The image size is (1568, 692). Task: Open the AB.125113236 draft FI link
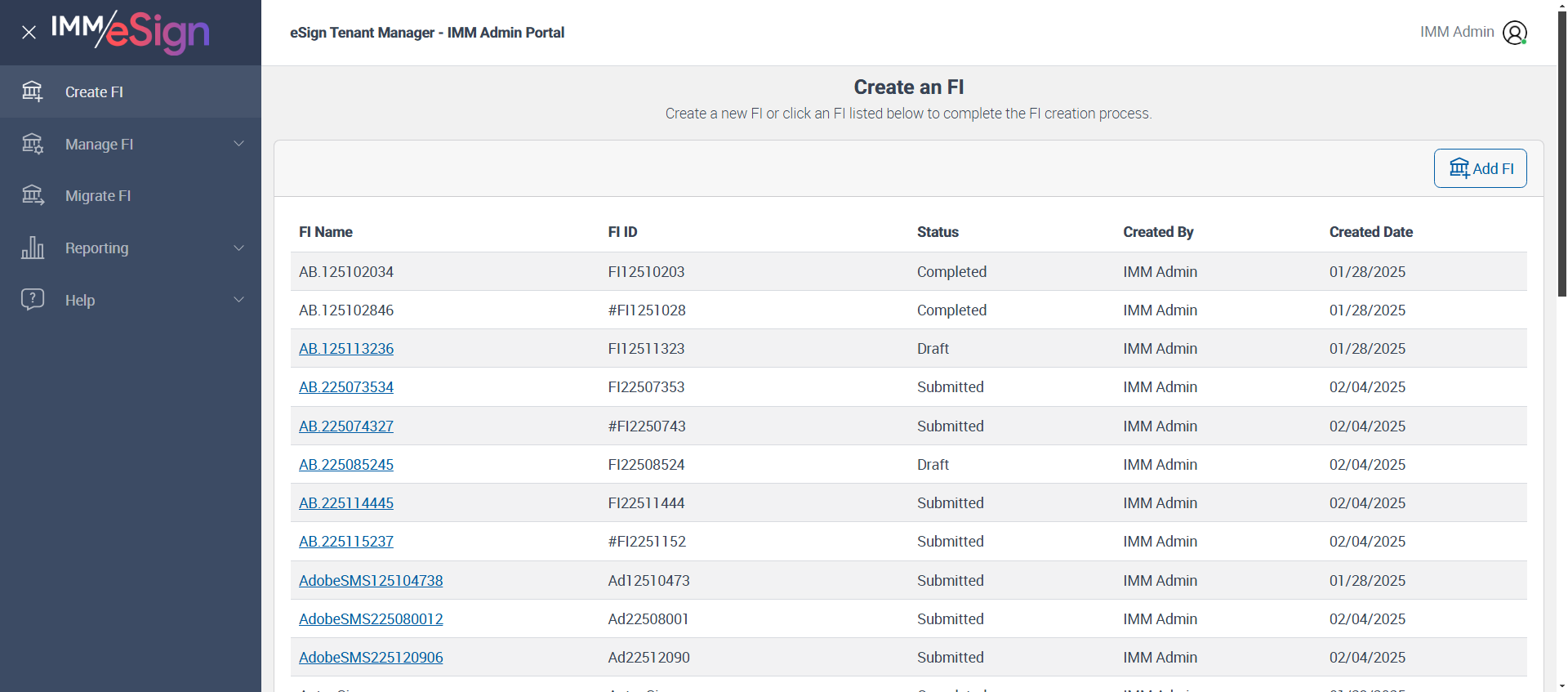346,349
